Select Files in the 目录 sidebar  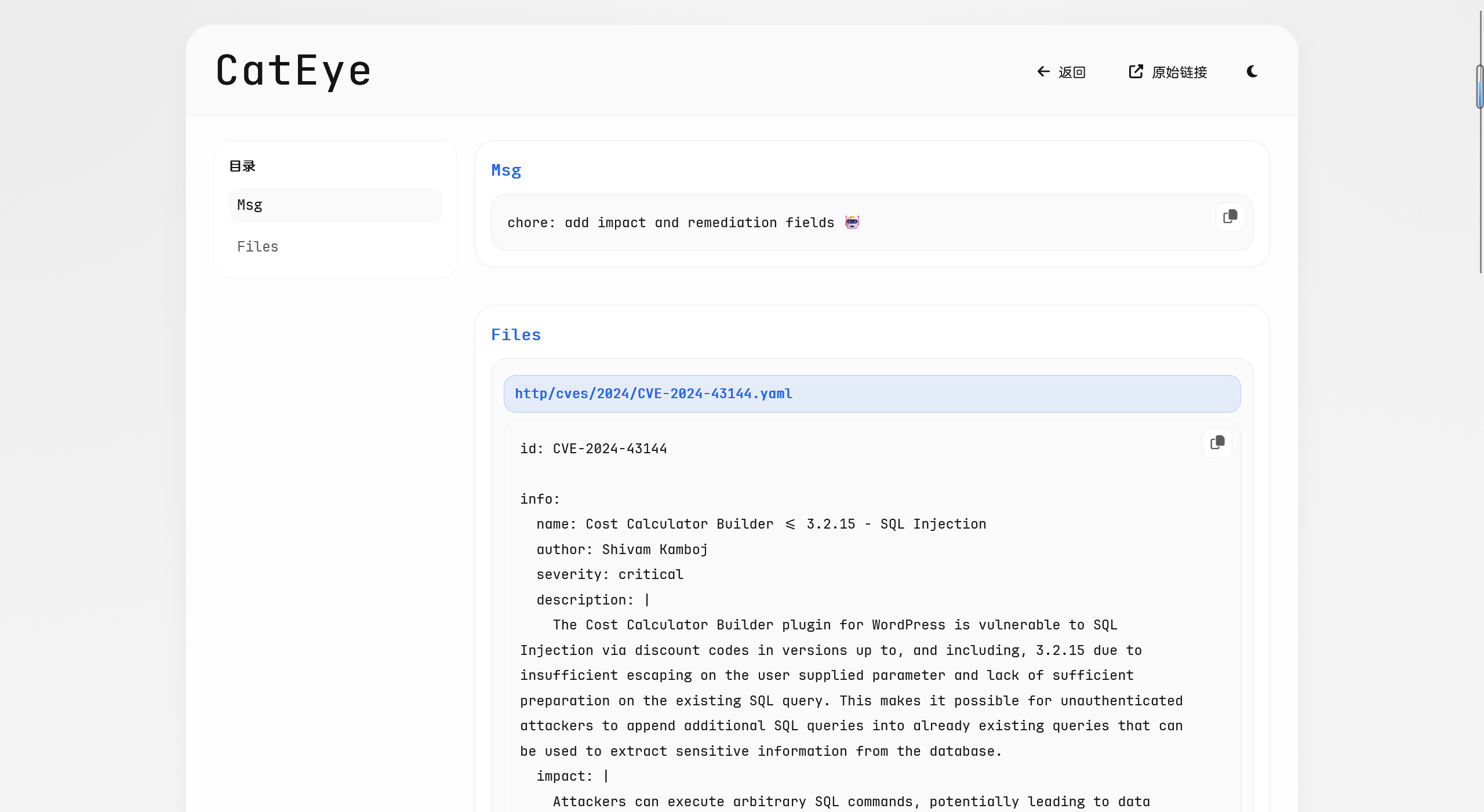(258, 247)
